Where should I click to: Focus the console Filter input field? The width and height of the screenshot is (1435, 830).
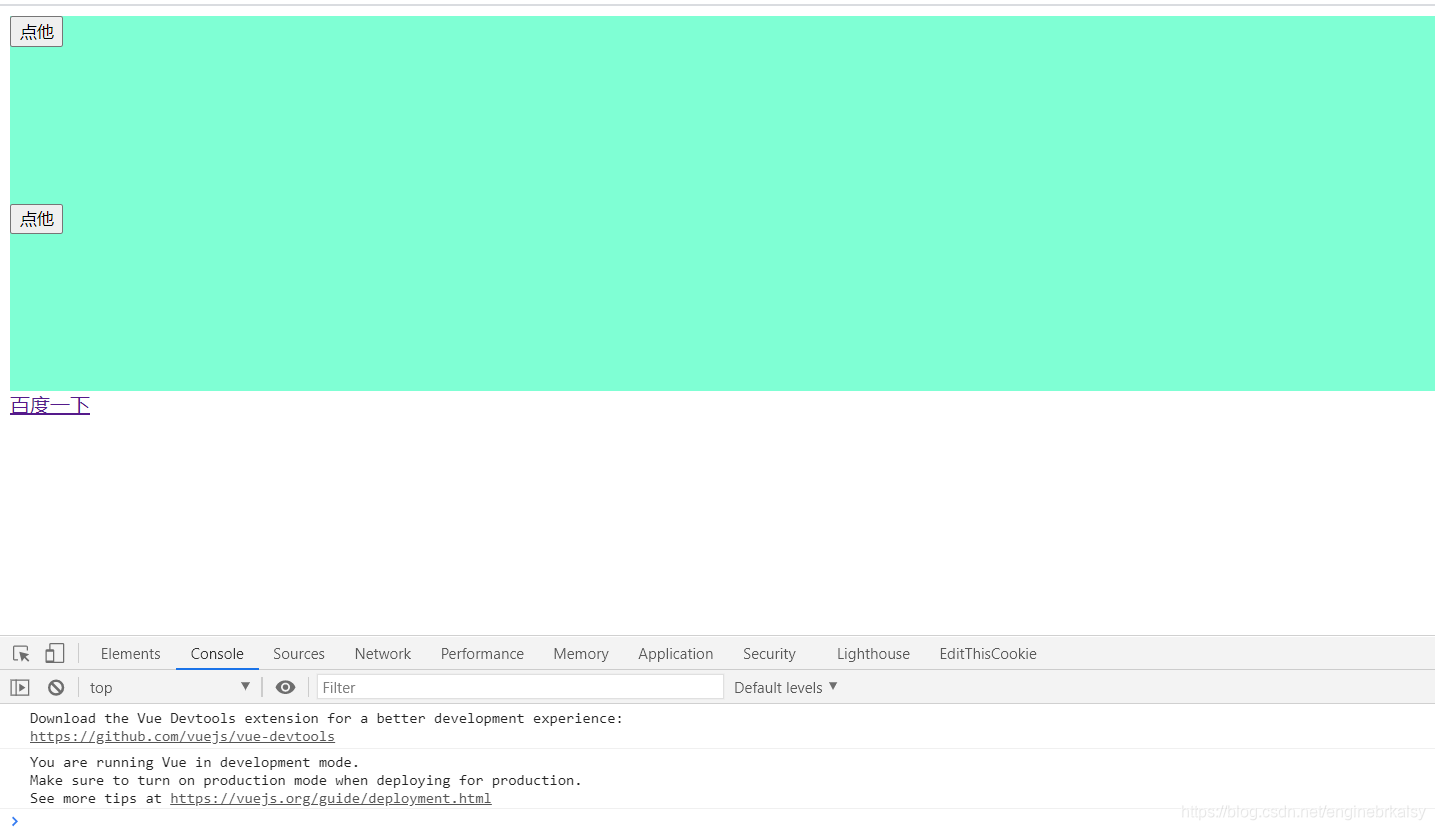pyautogui.click(x=520, y=687)
